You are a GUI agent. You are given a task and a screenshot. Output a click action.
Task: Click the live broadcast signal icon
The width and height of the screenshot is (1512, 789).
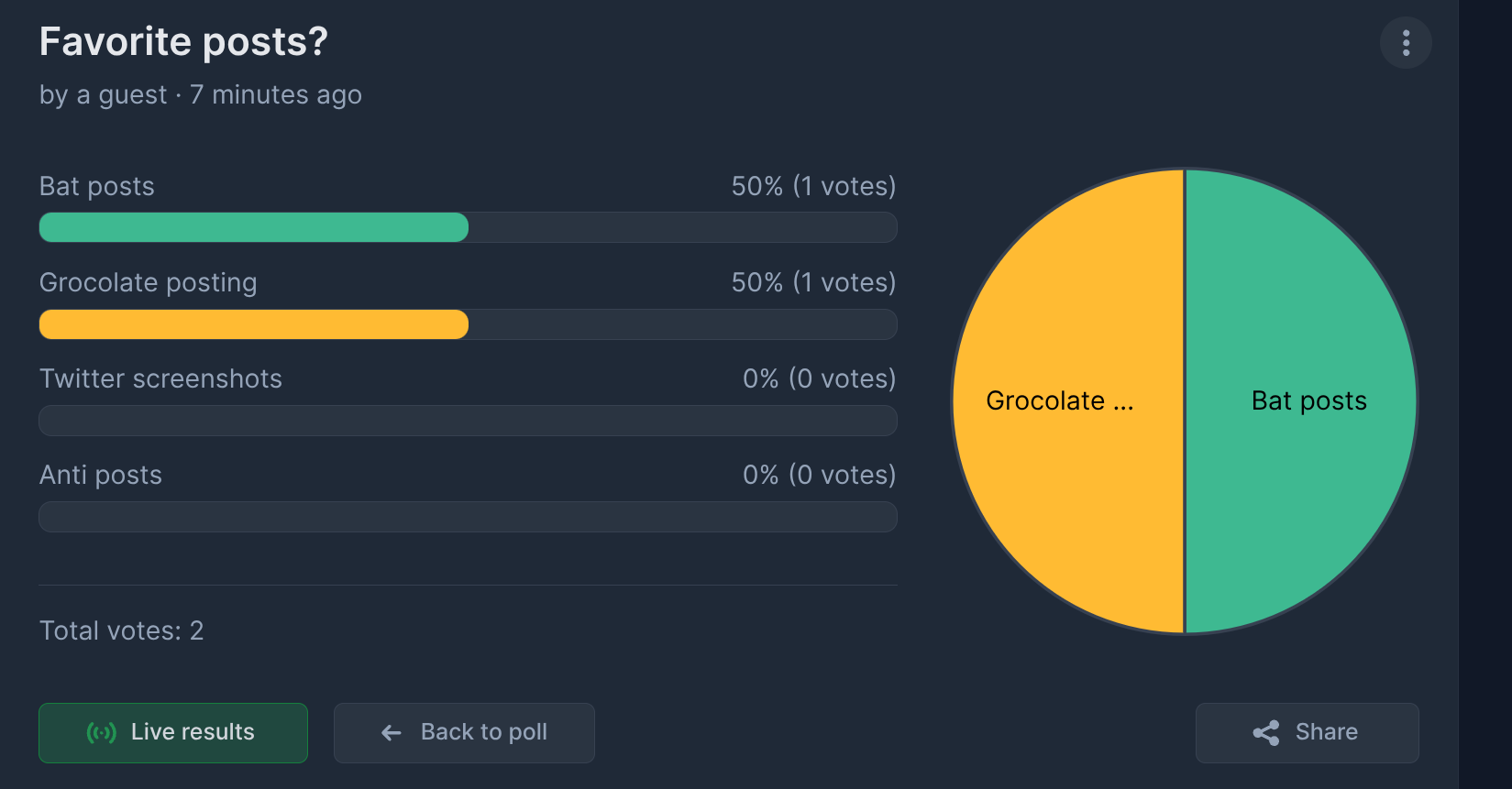pos(101,732)
